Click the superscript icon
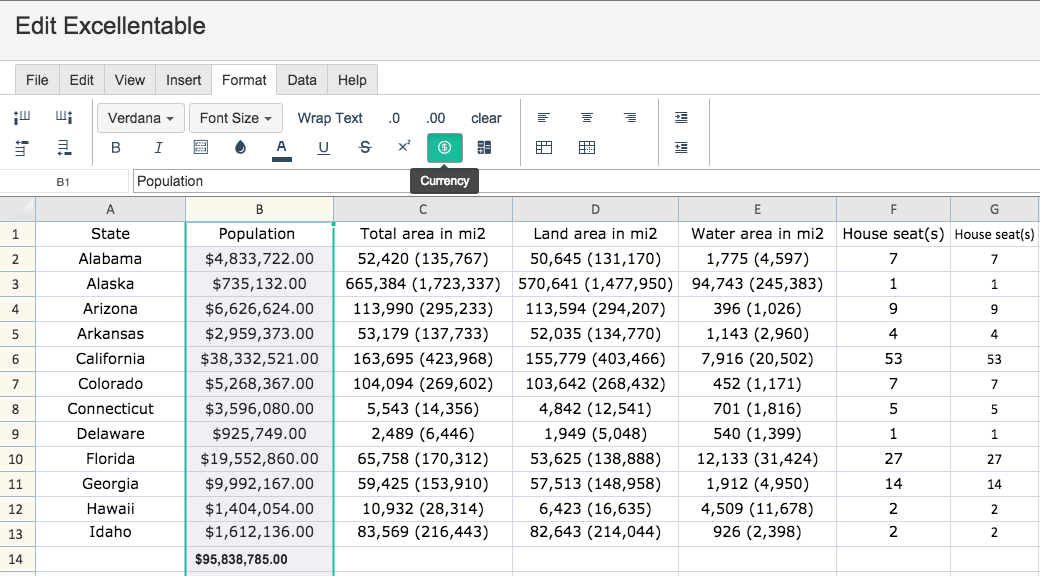Viewport: 1040px width, 576px height. (404, 147)
